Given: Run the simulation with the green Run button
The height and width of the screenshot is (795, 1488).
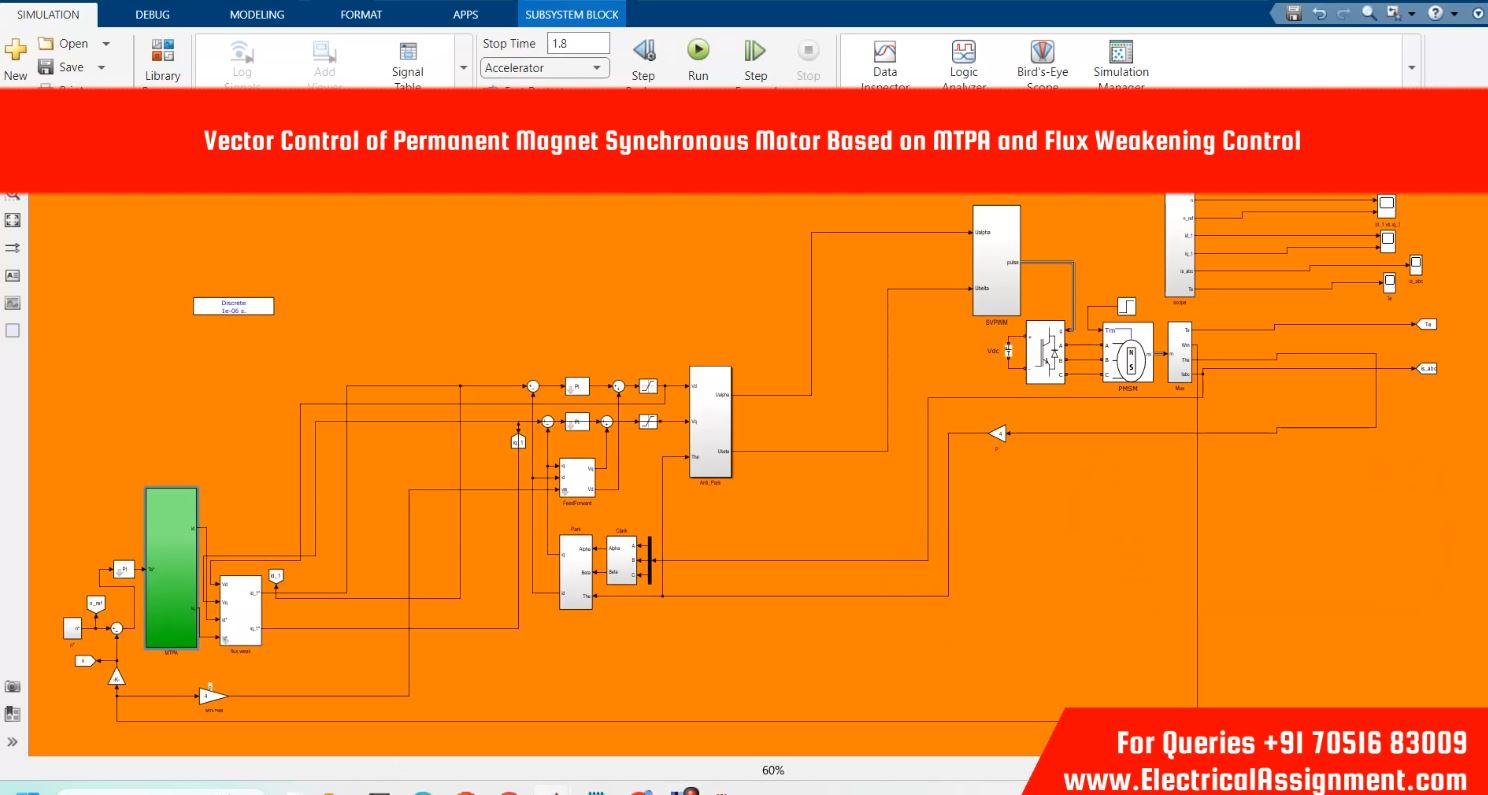Looking at the screenshot, I should 698,51.
